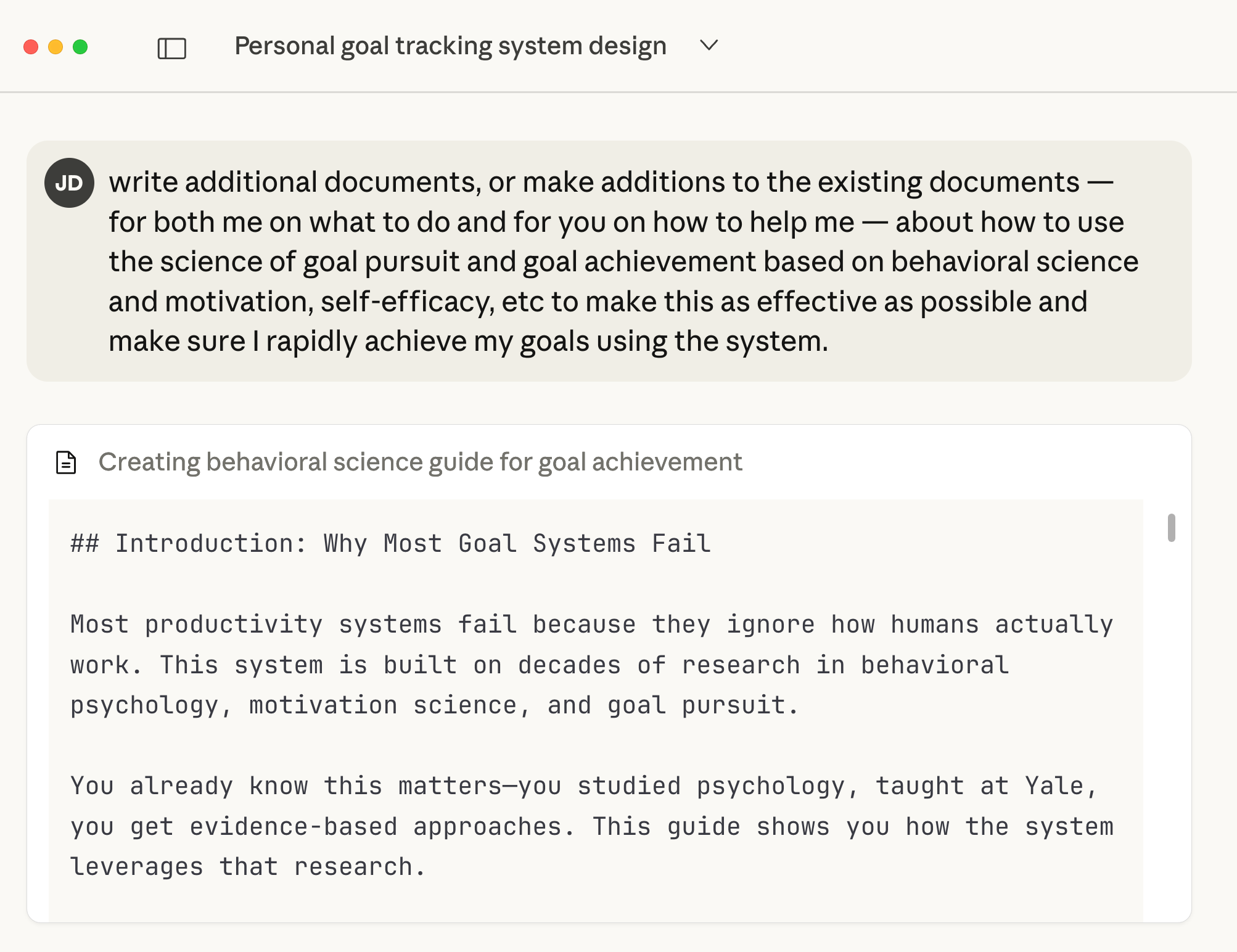The height and width of the screenshot is (952, 1237).
Task: Click the JD user avatar
Action: (69, 183)
